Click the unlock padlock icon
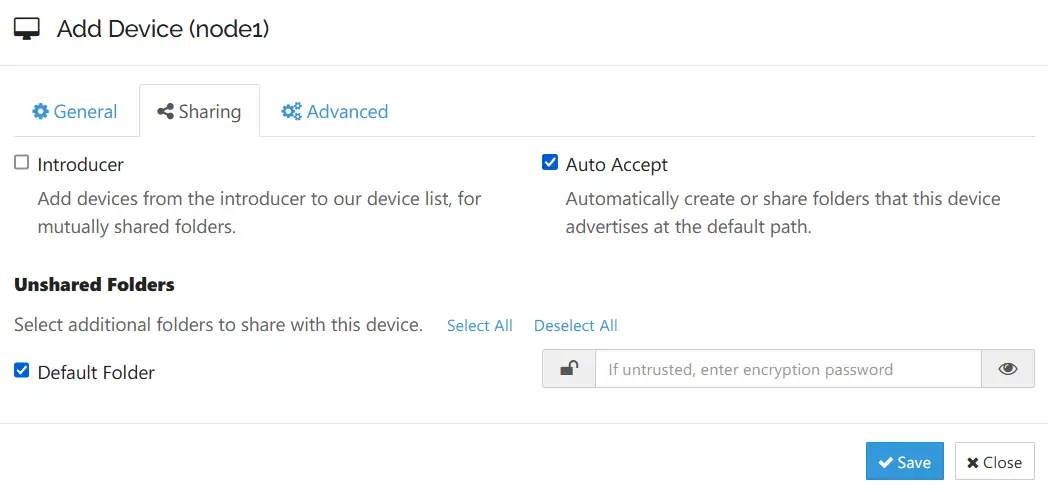The height and width of the screenshot is (492, 1048). [x=568, y=369]
